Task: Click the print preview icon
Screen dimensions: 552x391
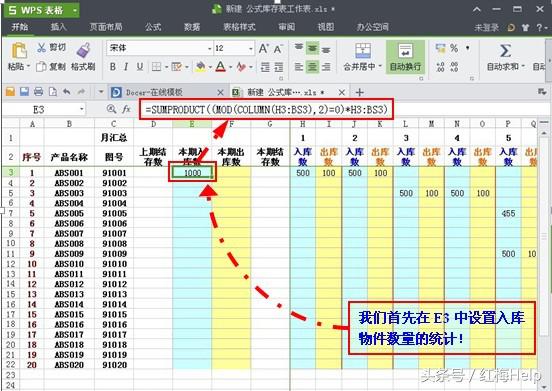Action: (52, 92)
